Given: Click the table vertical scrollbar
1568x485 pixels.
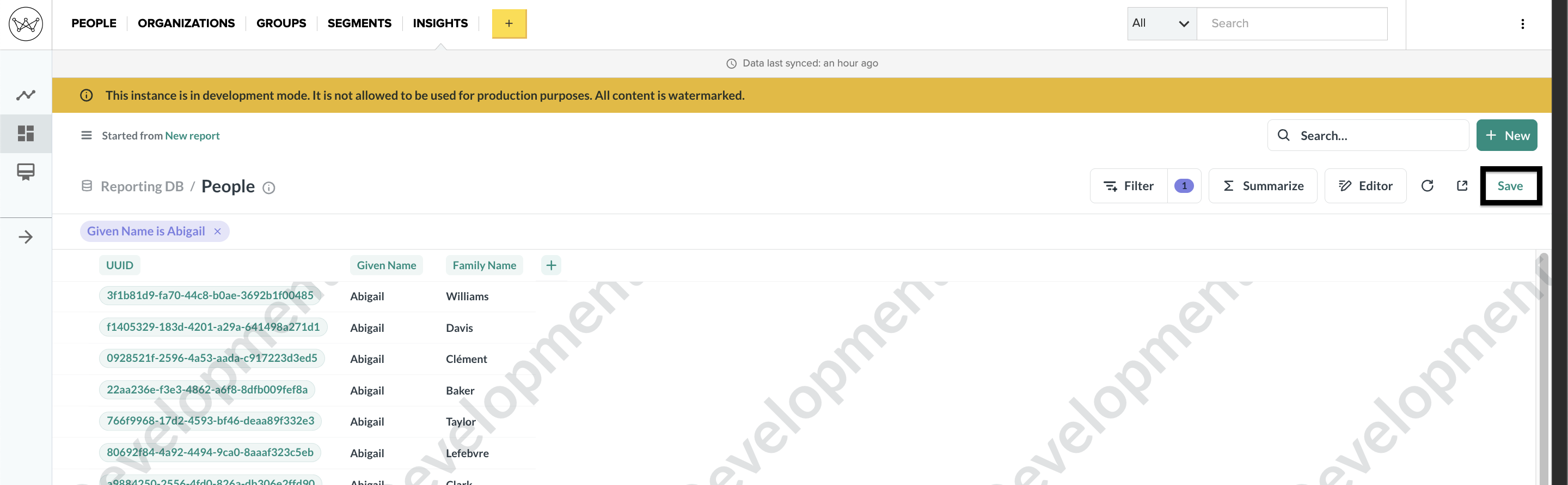Looking at the screenshot, I should (x=1542, y=367).
